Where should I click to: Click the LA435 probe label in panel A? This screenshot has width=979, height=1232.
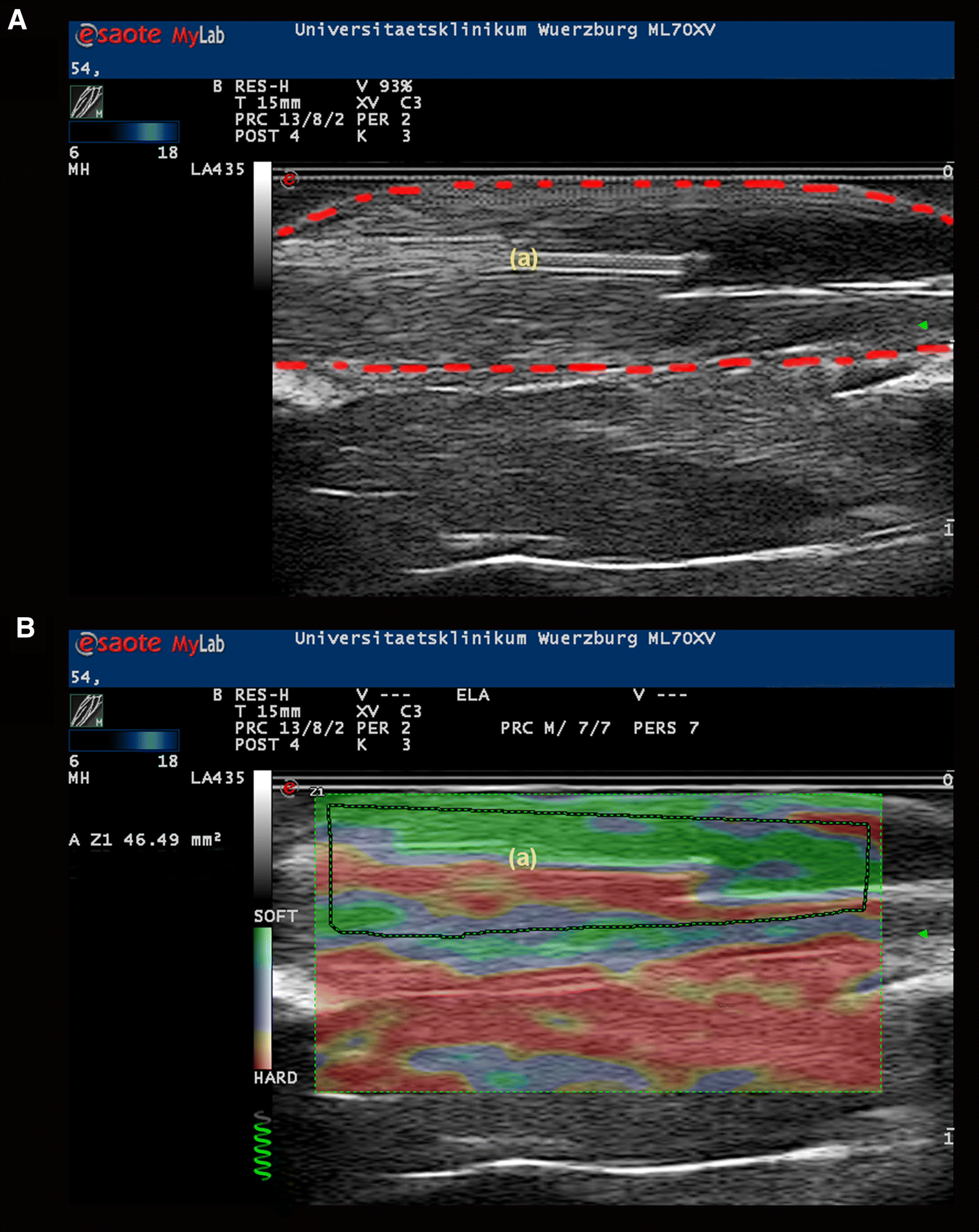point(218,169)
